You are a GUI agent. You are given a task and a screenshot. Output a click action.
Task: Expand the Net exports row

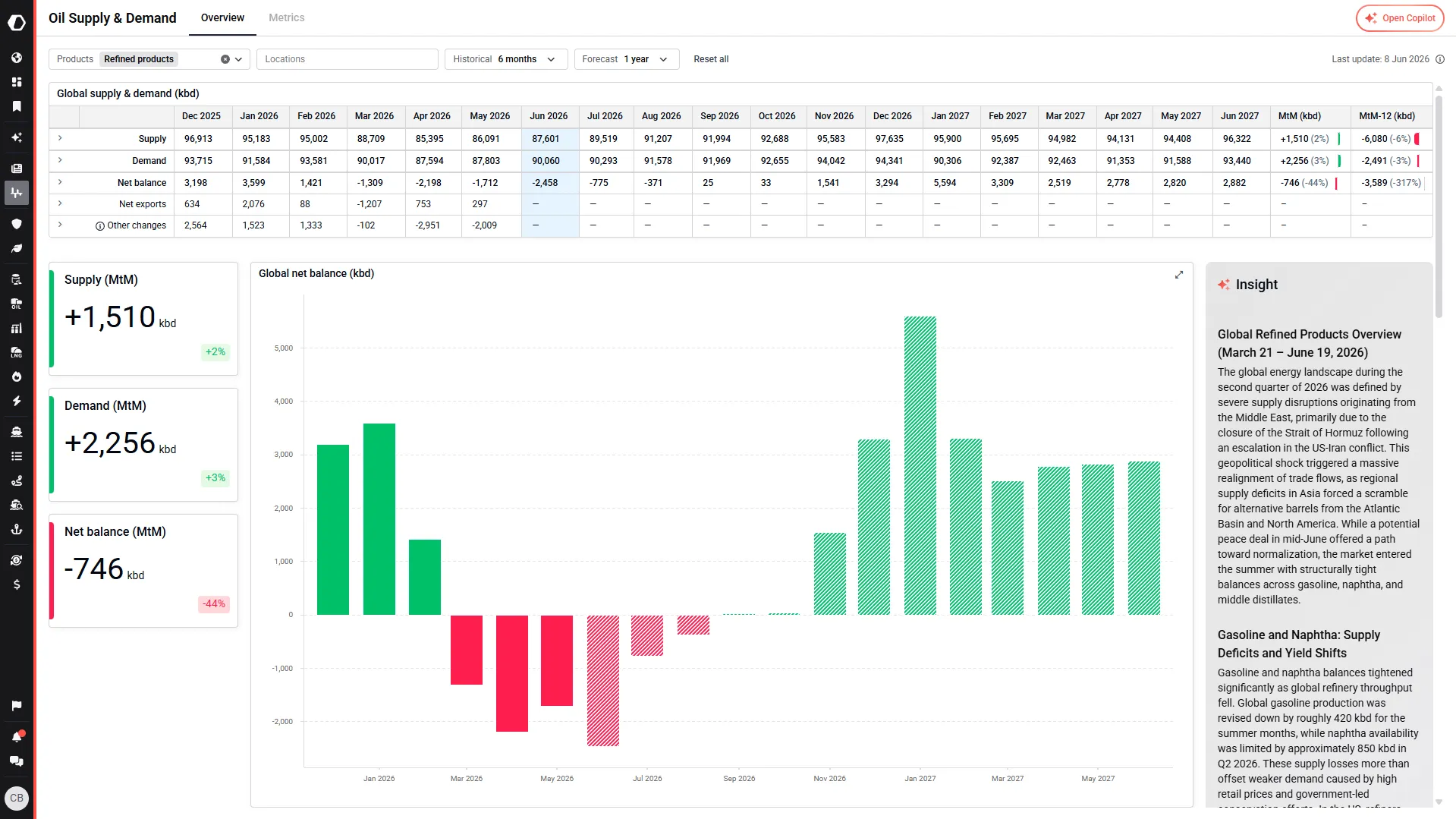60,203
